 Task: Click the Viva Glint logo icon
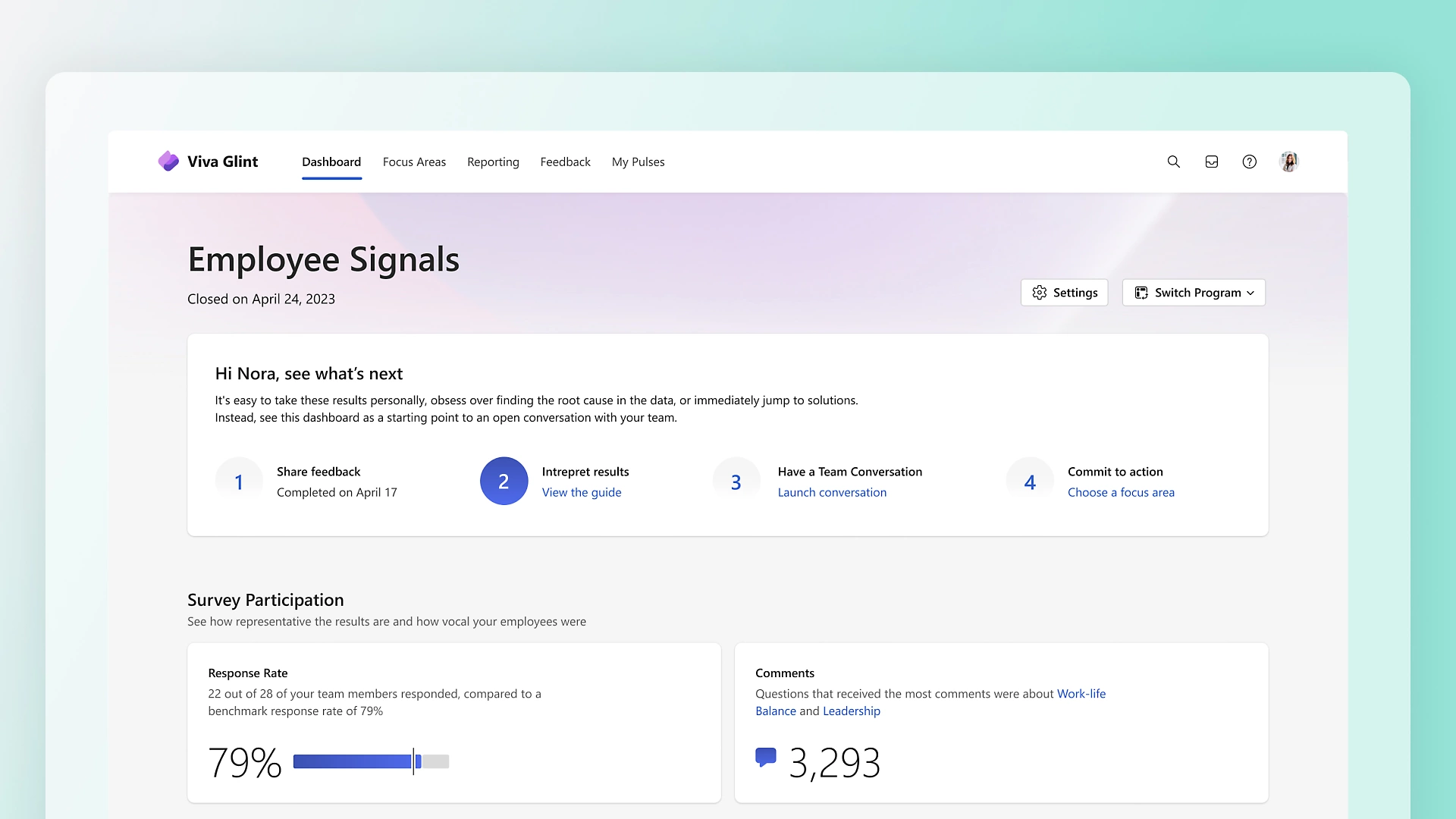point(168,161)
